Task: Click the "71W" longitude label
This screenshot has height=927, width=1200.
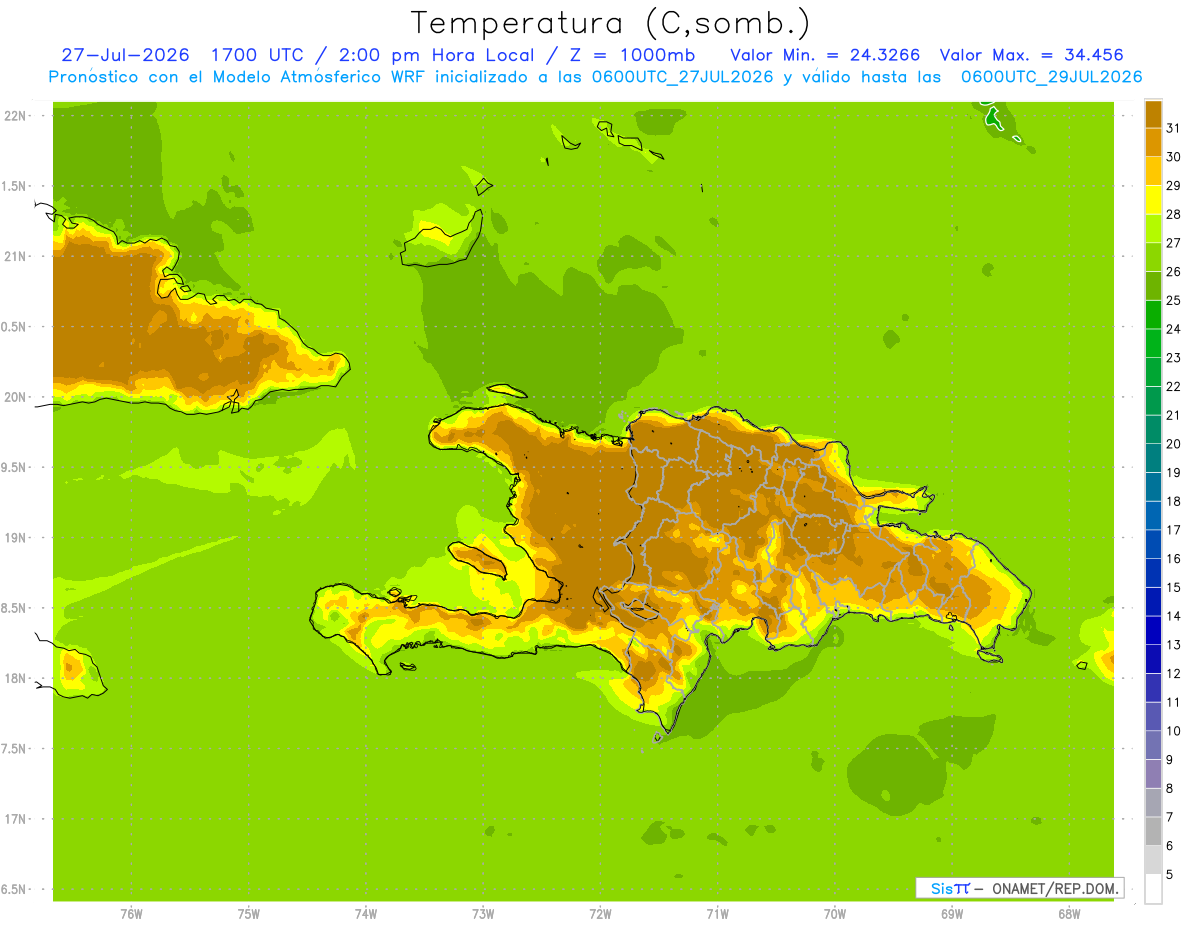Action: 717,913
